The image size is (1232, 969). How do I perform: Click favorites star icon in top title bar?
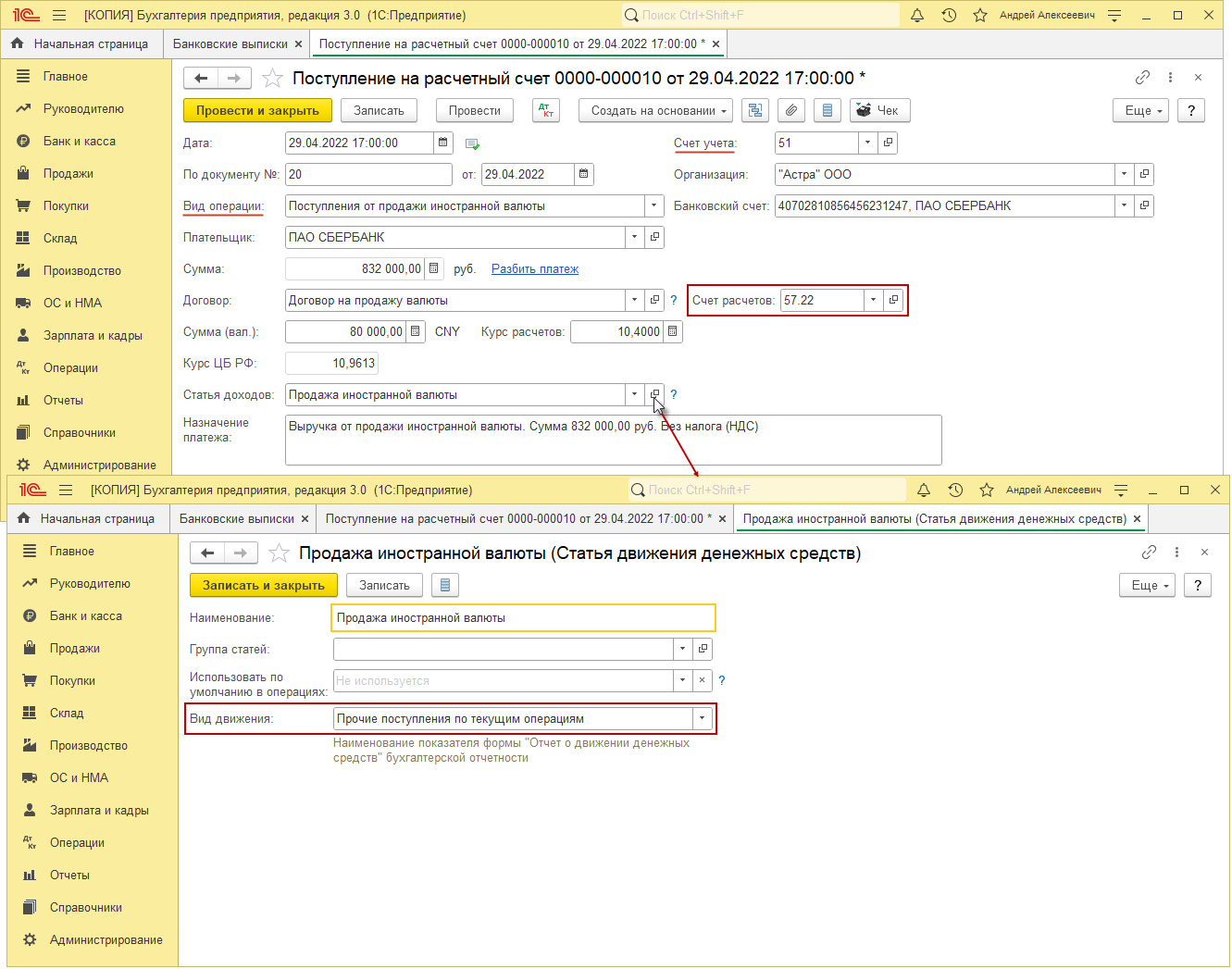(980, 15)
